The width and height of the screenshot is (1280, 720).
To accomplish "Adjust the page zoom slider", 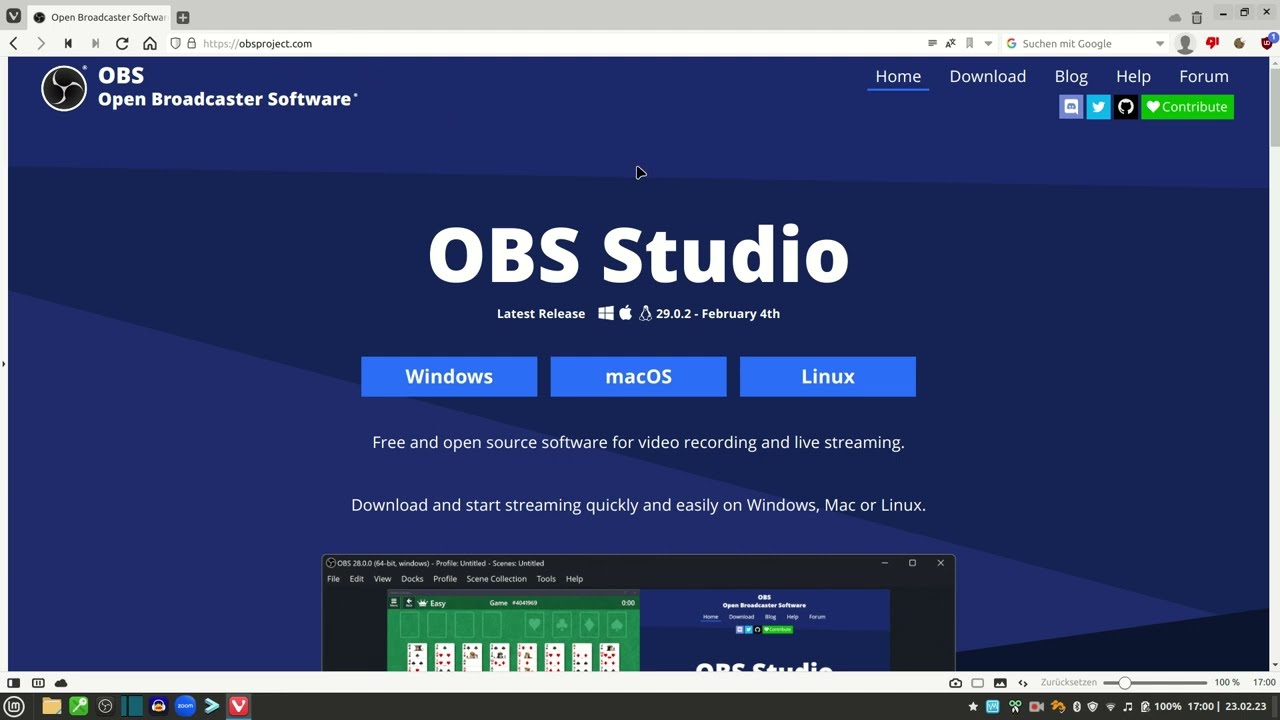I will point(1155,683).
